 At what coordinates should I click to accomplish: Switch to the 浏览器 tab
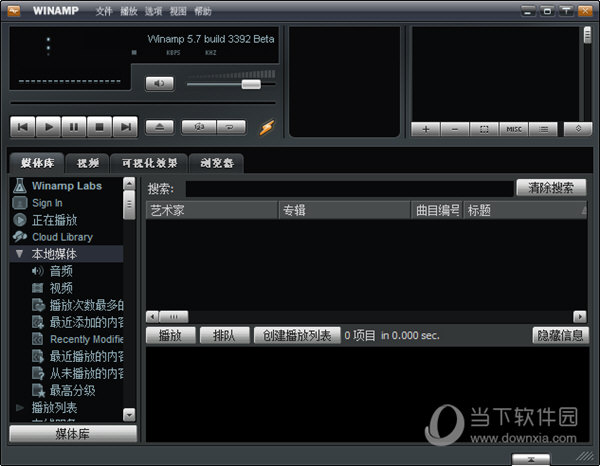[217, 164]
